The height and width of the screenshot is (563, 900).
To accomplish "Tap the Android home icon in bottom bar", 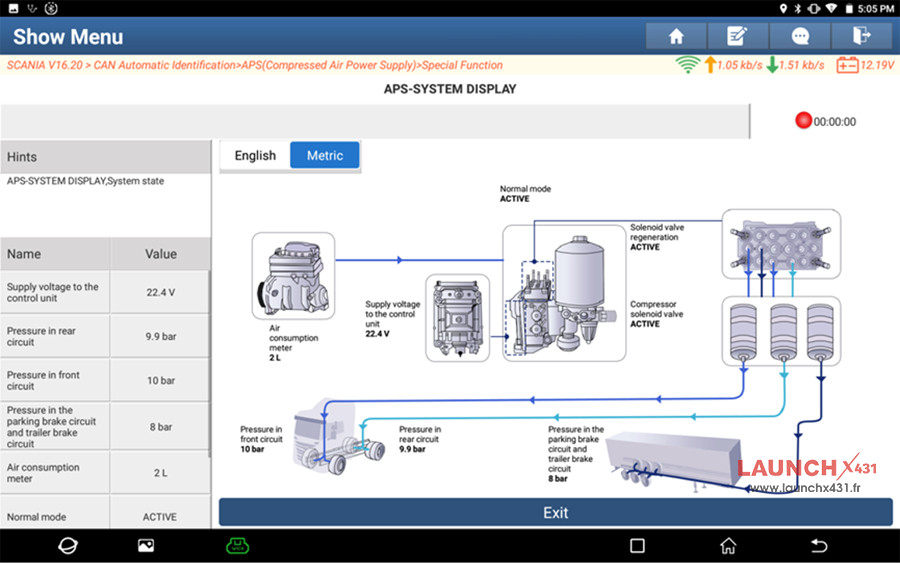I will click(728, 545).
